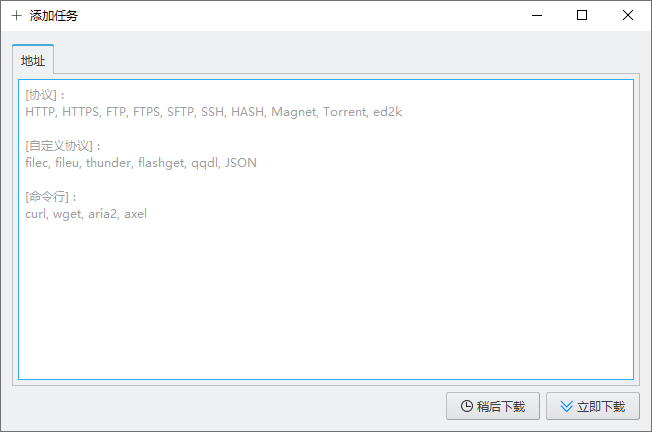This screenshot has width=652, height=432.
Task: Start the task with 立即下载 button
Action: pyautogui.click(x=593, y=406)
